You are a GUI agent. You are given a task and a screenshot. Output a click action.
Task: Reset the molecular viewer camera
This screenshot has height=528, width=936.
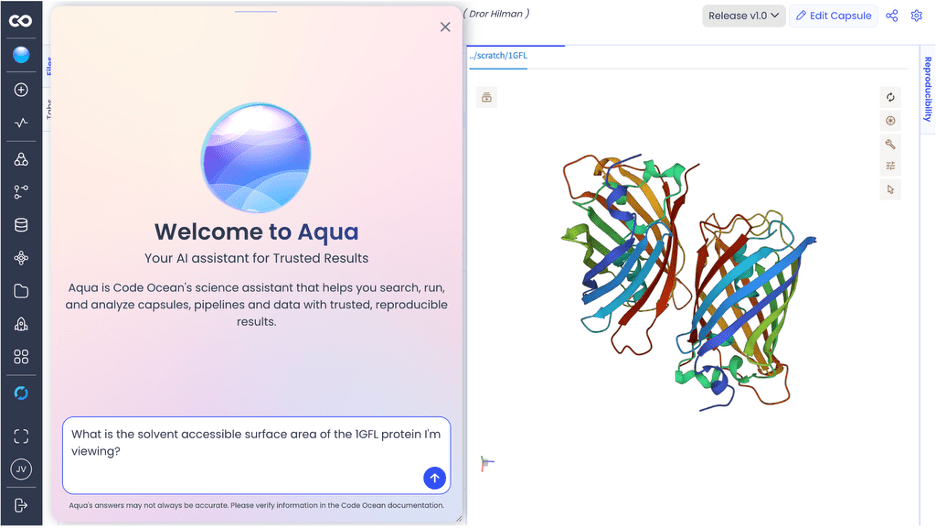(x=890, y=97)
